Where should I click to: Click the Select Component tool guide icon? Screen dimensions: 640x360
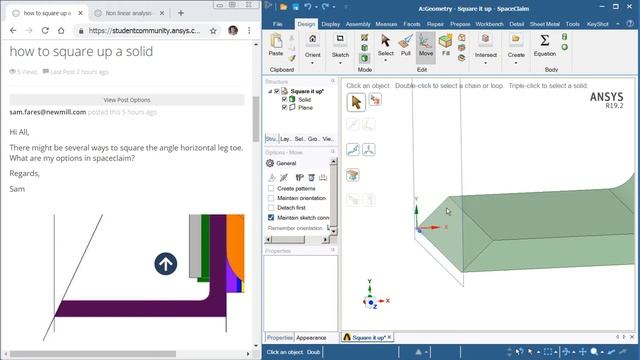pos(375,100)
